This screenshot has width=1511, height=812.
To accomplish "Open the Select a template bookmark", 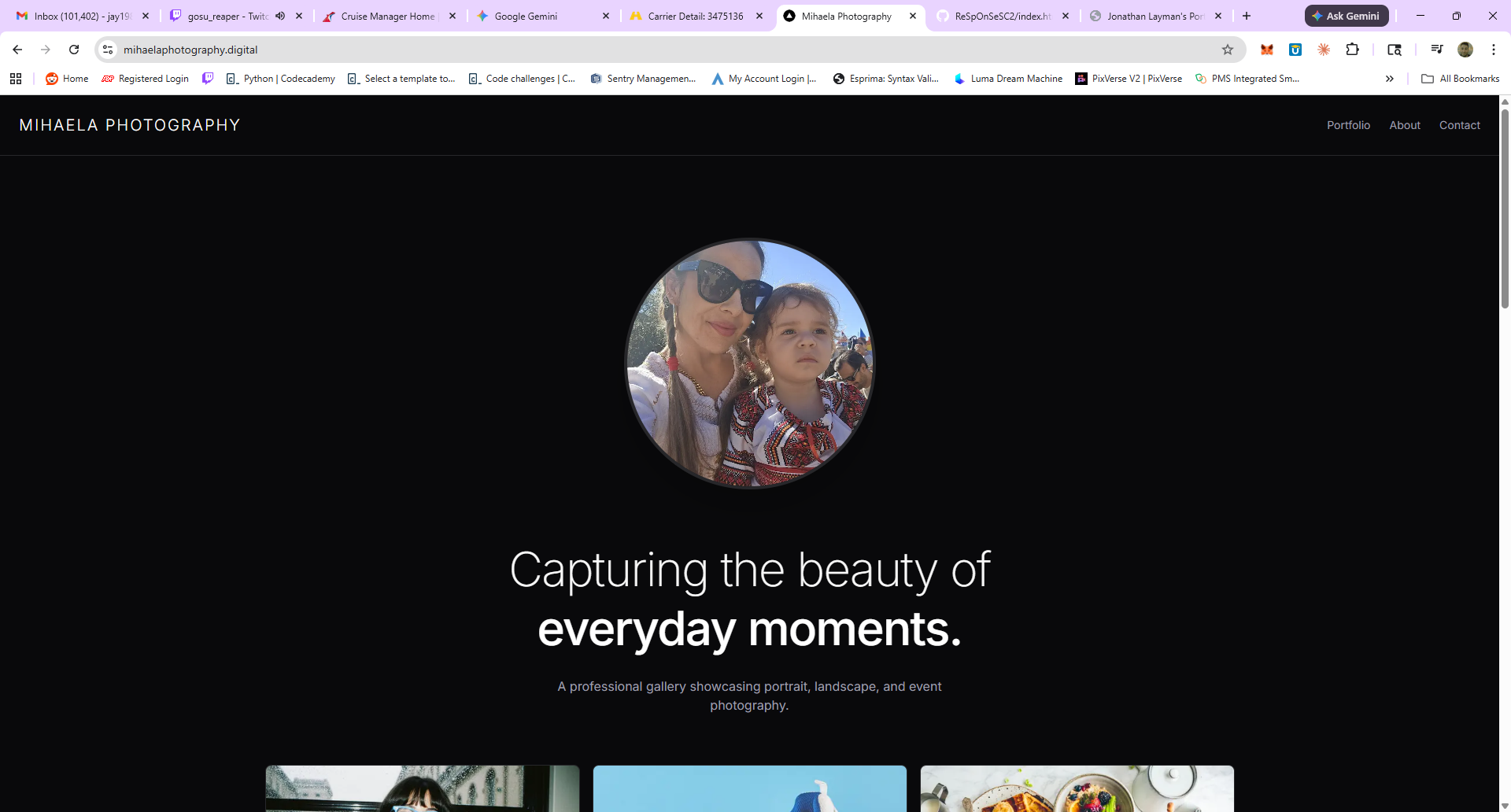I will click(401, 79).
